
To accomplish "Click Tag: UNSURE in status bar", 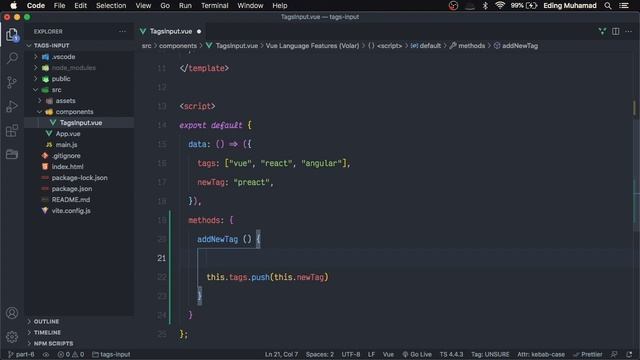I will (x=490, y=354).
